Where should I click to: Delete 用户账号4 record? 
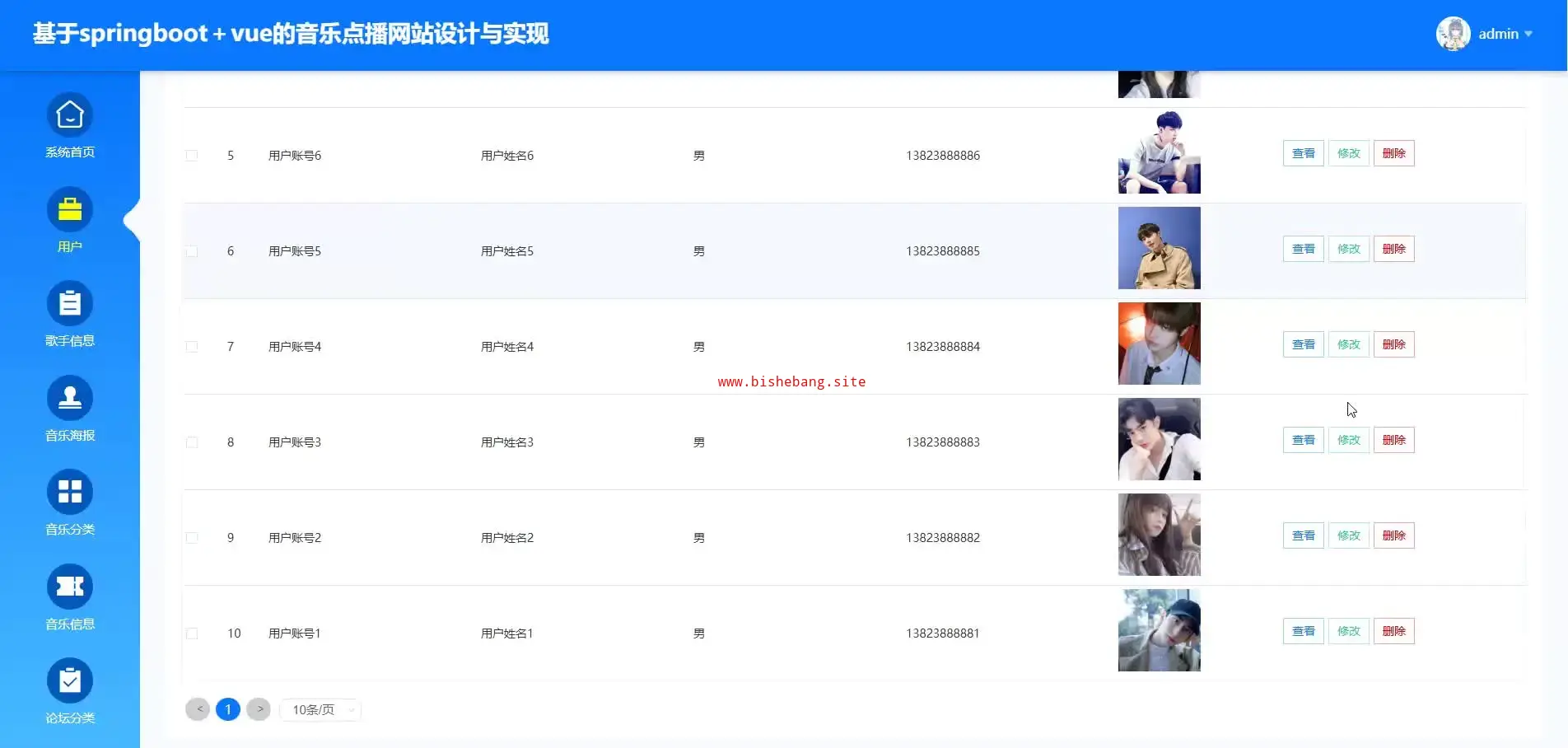pos(1394,344)
